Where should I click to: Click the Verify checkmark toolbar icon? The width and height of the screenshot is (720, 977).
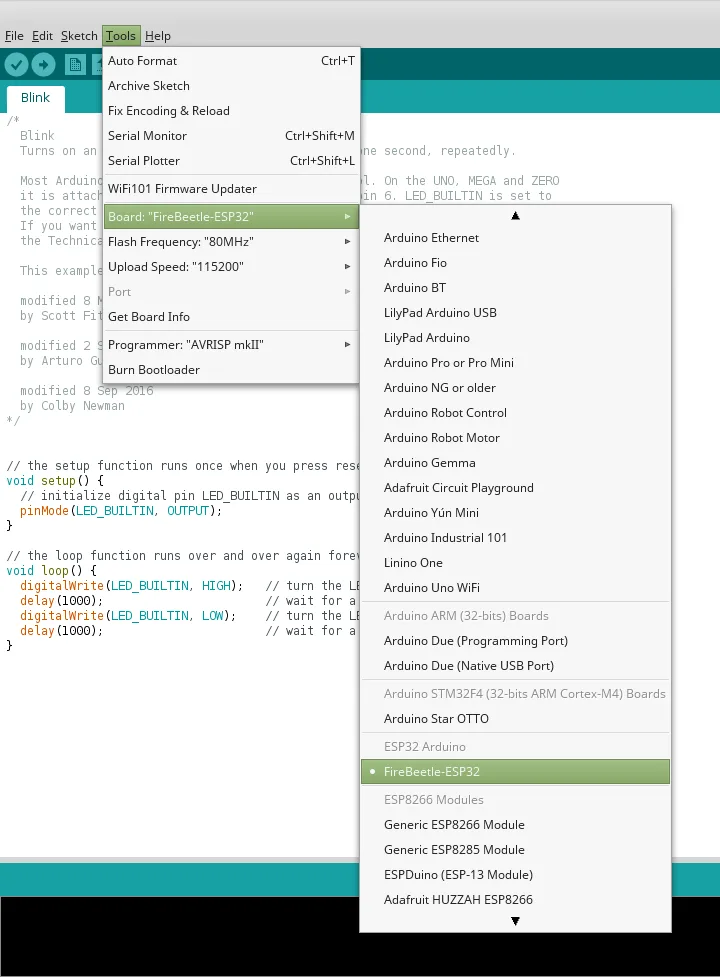point(16,64)
